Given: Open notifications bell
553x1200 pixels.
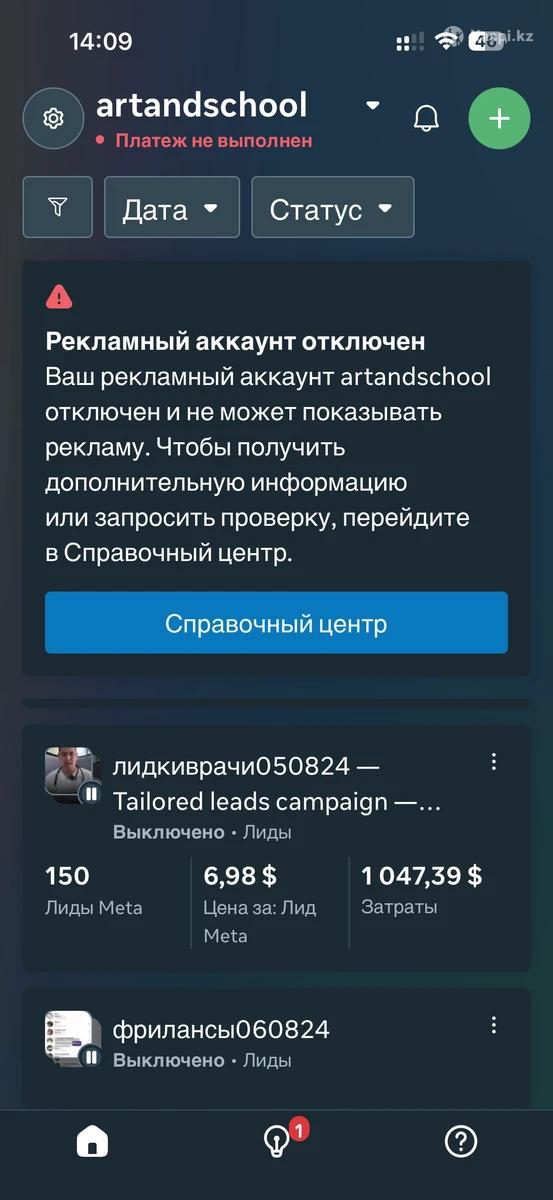Looking at the screenshot, I should coord(426,118).
